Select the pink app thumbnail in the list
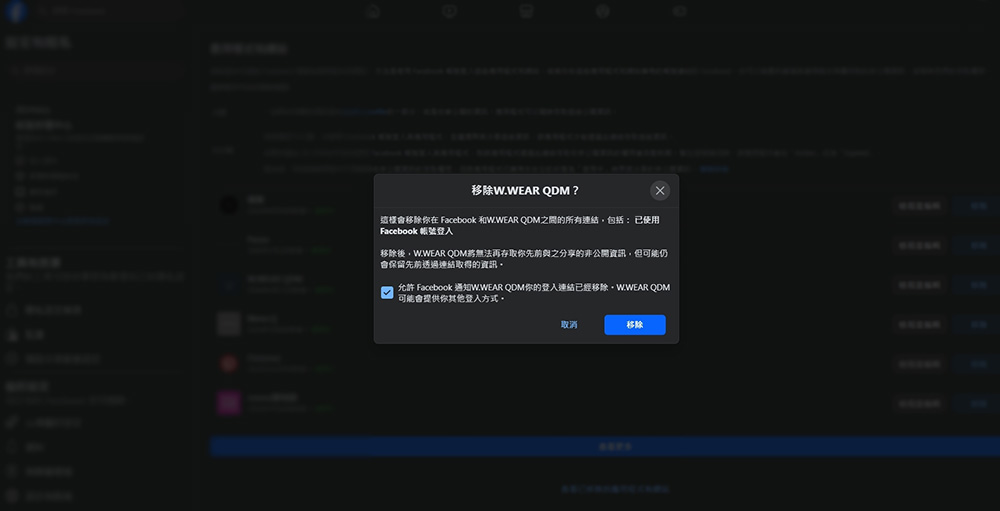The width and height of the screenshot is (1000, 511). (x=229, y=403)
